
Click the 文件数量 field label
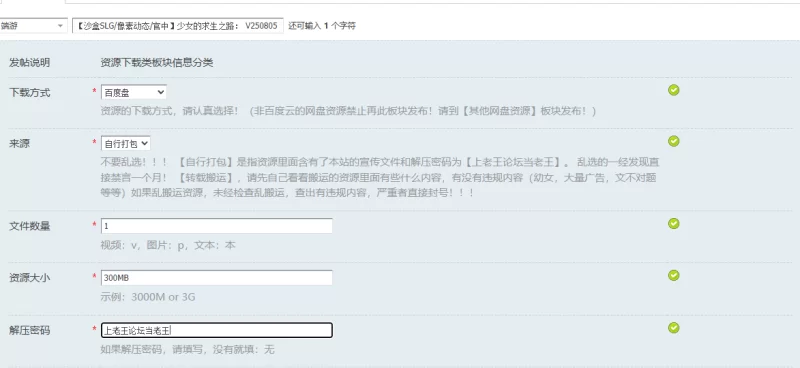point(30,226)
